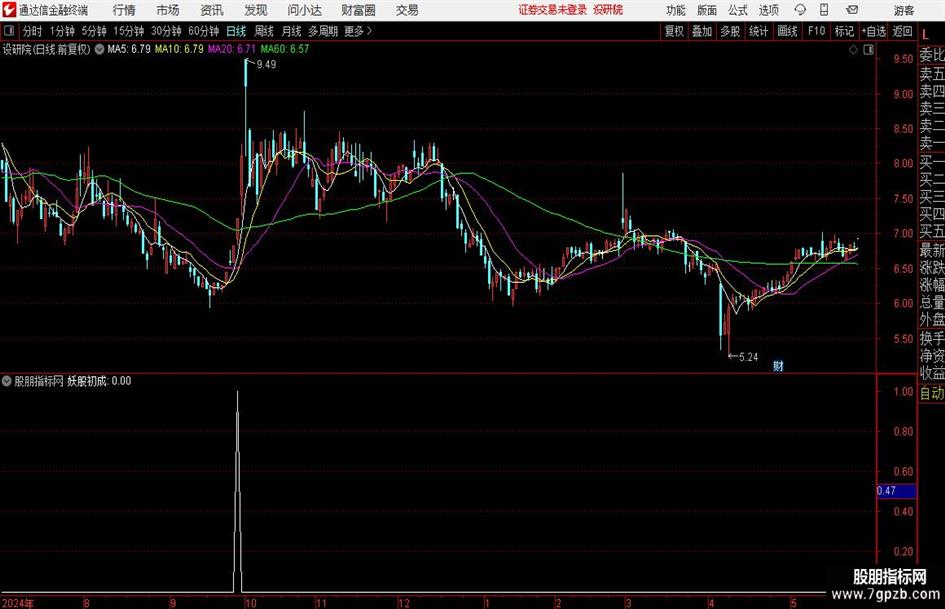Screen dimensions: 945x609
Task: Switch to 60分钟 period
Action: coord(203,31)
